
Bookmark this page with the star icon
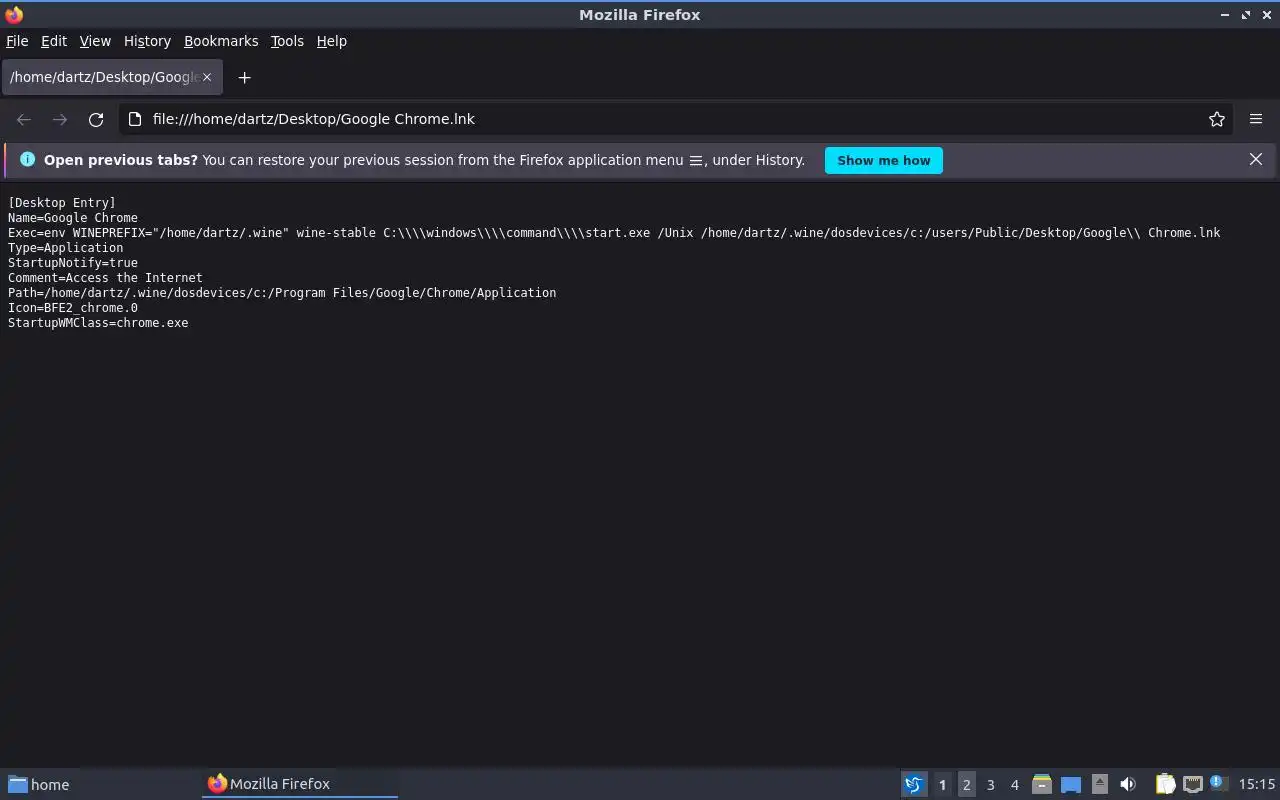point(1217,119)
